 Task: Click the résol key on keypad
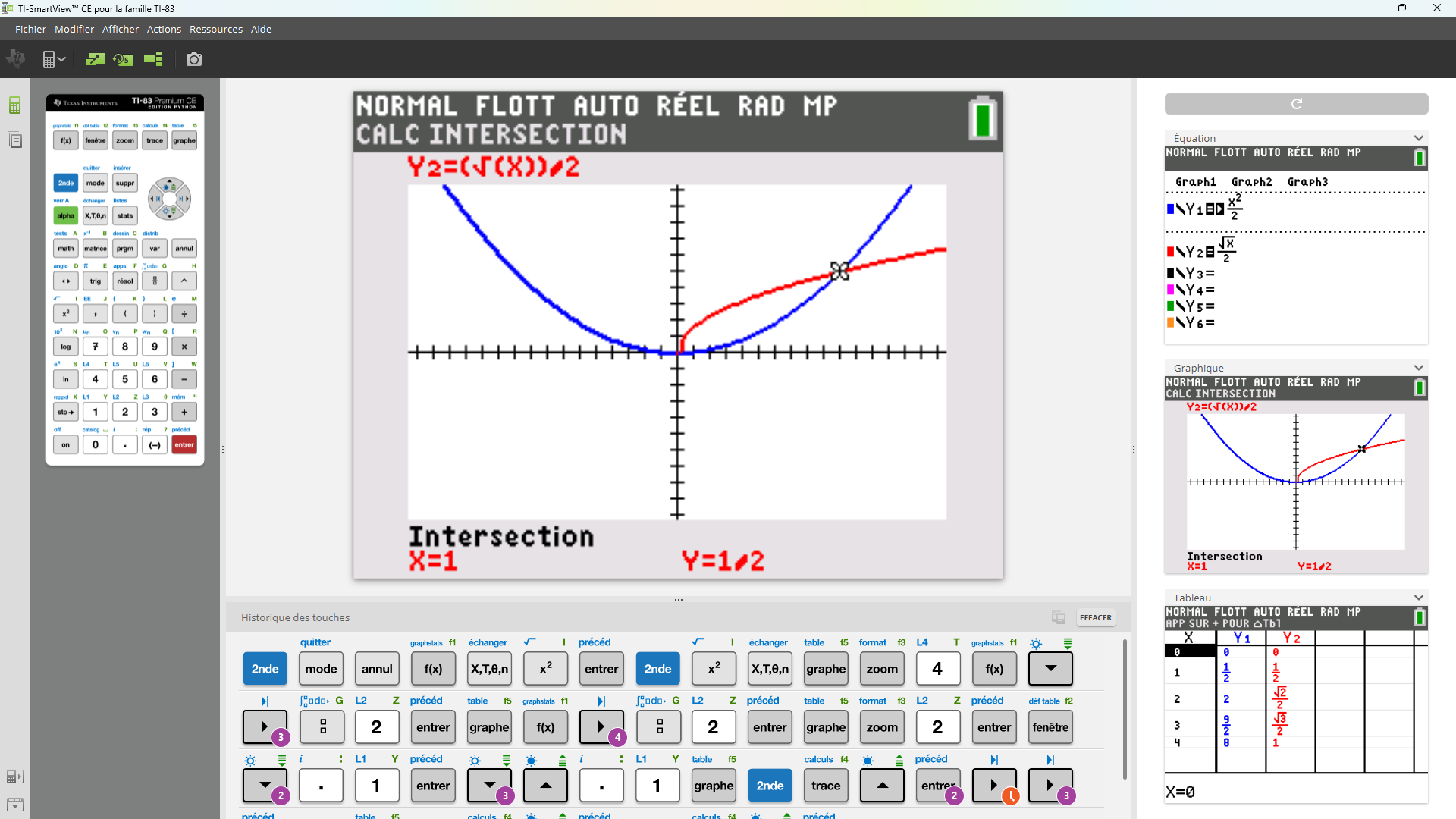(125, 281)
